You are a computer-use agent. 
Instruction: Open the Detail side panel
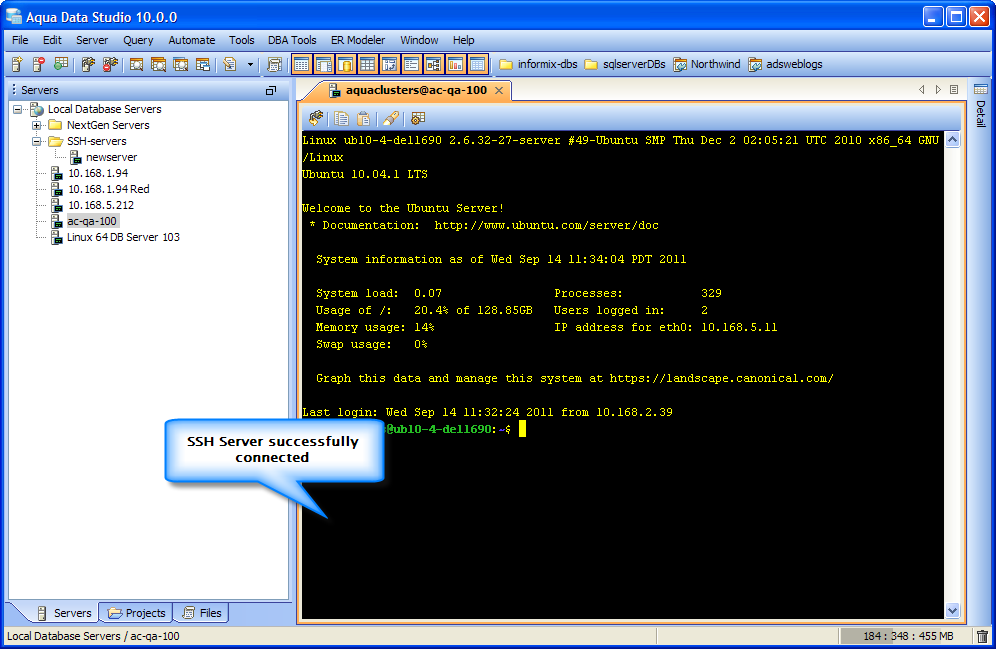click(981, 105)
